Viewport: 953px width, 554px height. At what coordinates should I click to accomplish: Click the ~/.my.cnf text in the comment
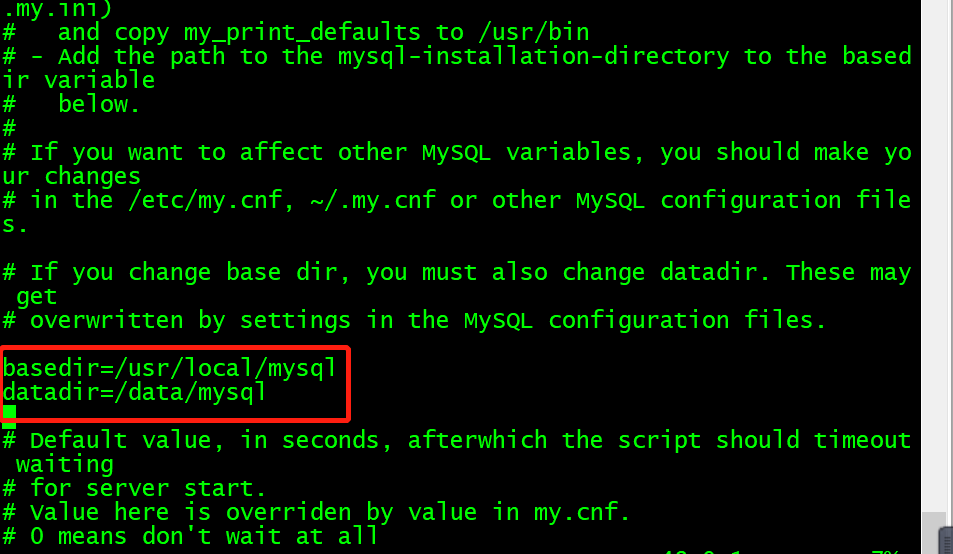(373, 200)
